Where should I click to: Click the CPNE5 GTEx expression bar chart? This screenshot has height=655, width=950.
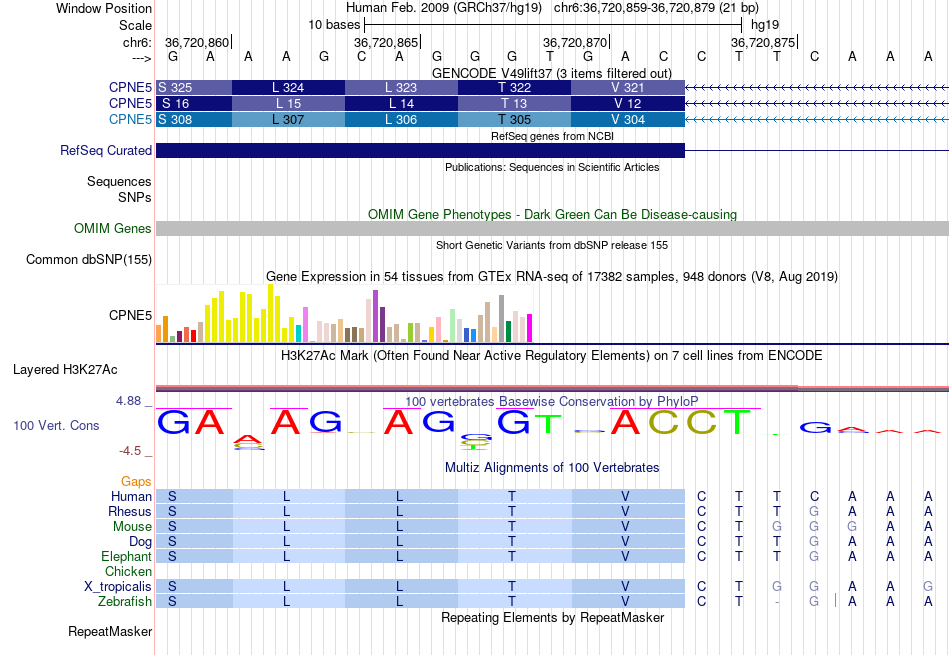(x=344, y=313)
